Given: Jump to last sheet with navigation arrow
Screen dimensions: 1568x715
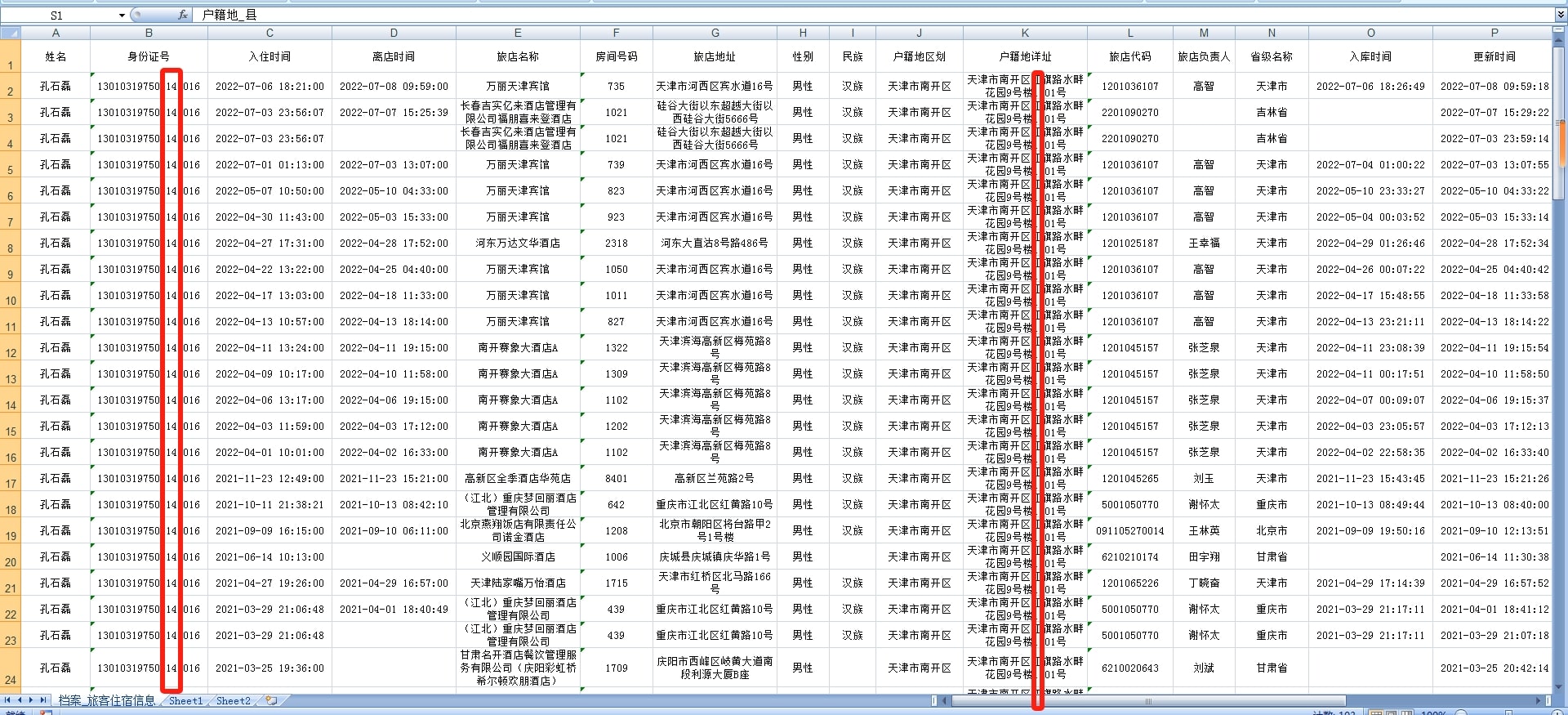Looking at the screenshot, I should pyautogui.click(x=42, y=700).
